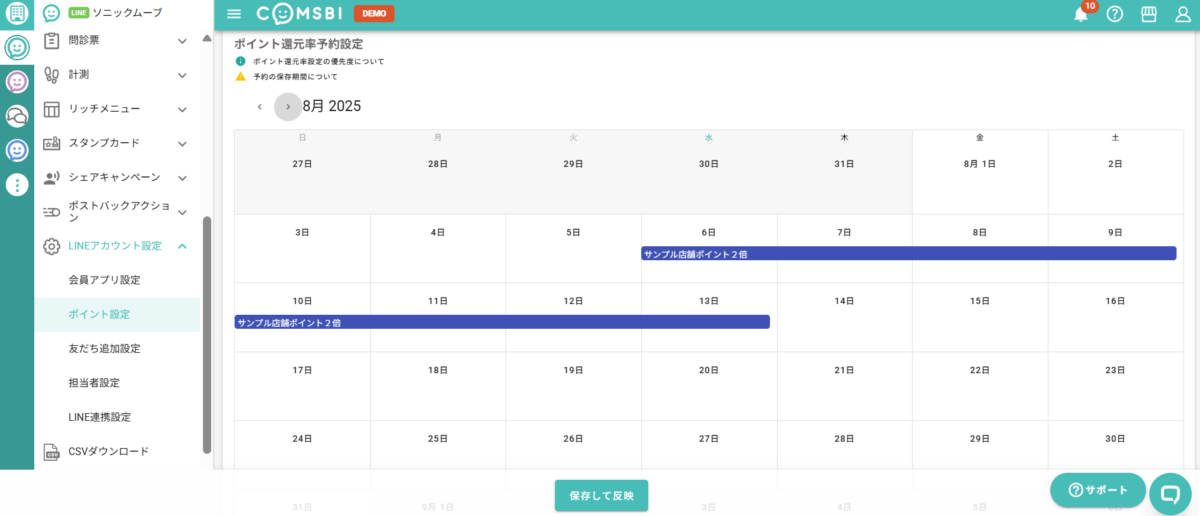Select the blue smiley icon in left rail
The height and width of the screenshot is (516, 1200).
coord(17,150)
